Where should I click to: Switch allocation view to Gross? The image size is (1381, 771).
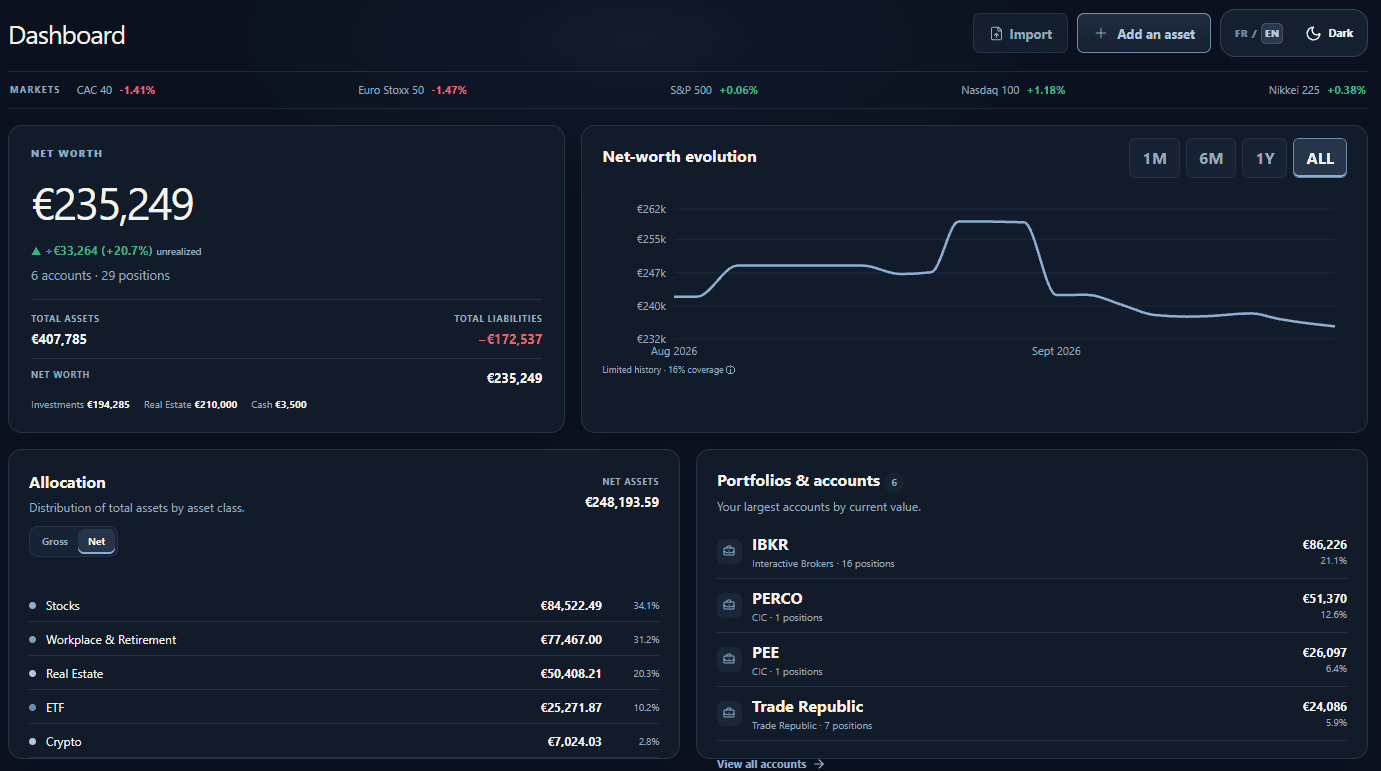pyautogui.click(x=55, y=542)
